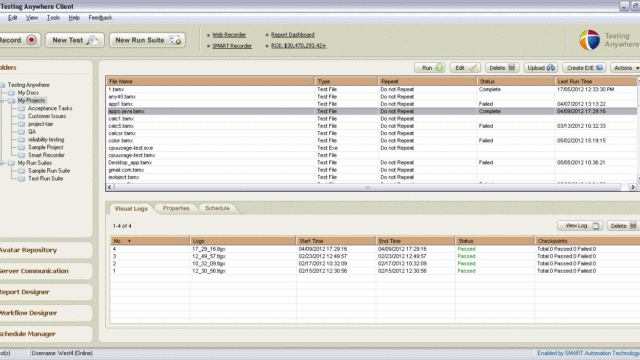Image resolution: width=640 pixels, height=360 pixels.
Task: Toggle sort arrow on No. column
Action: click(x=129, y=241)
